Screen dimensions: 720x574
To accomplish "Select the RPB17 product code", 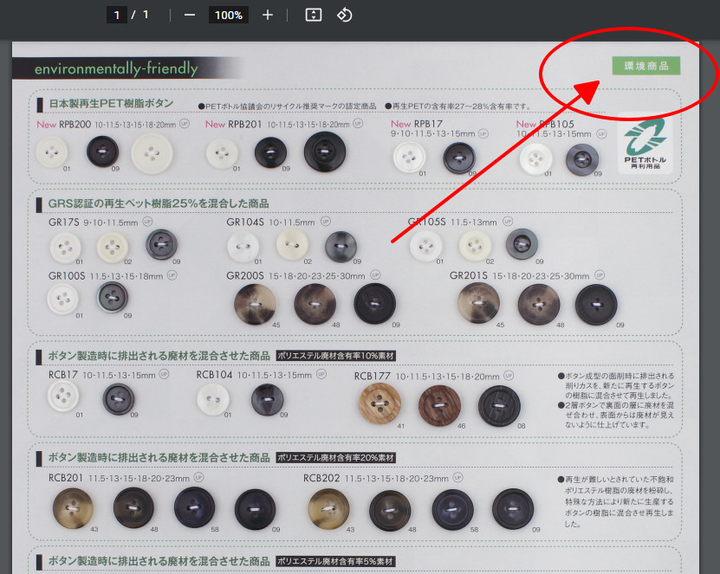I will coord(428,124).
